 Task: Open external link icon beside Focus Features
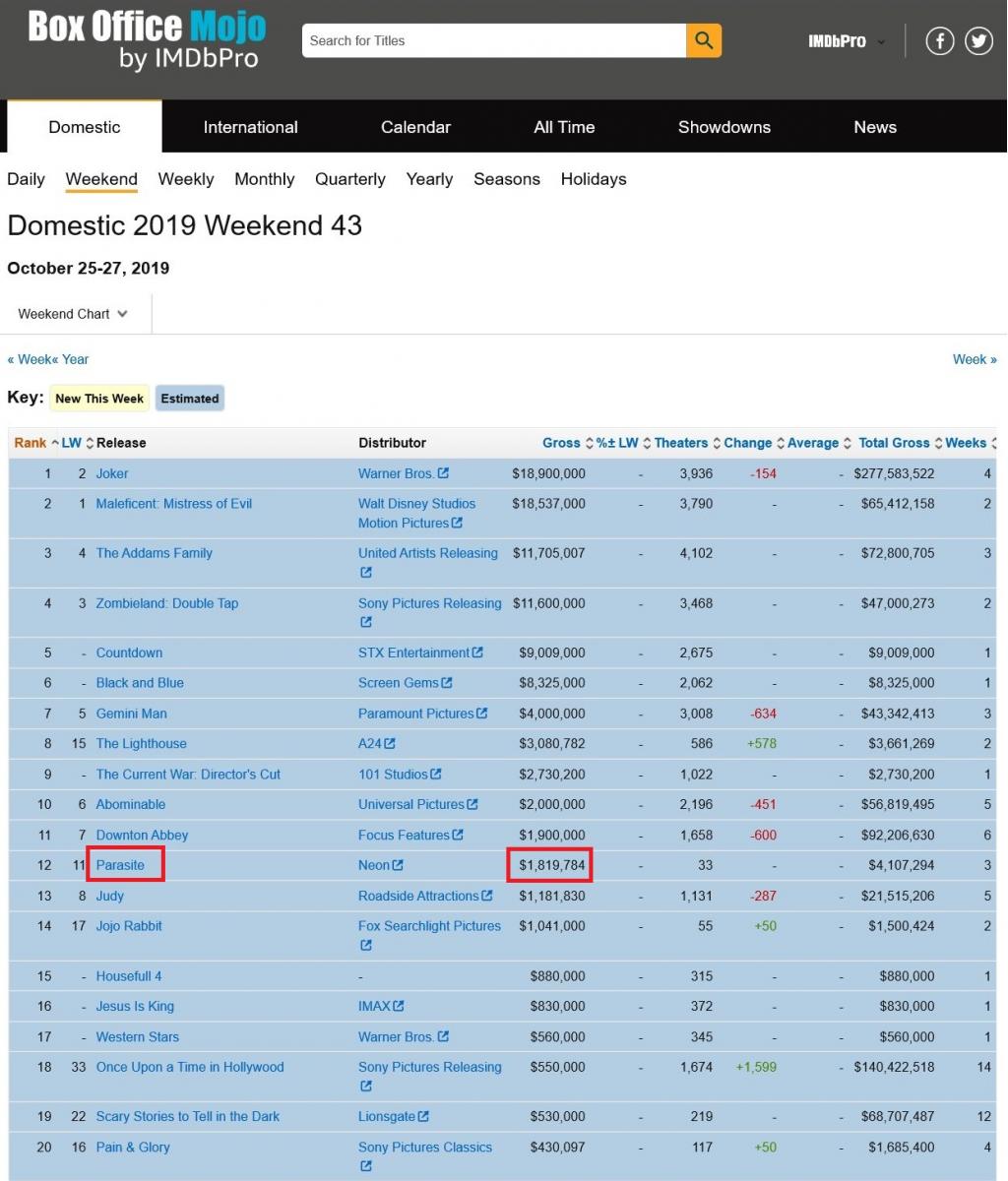pos(458,835)
